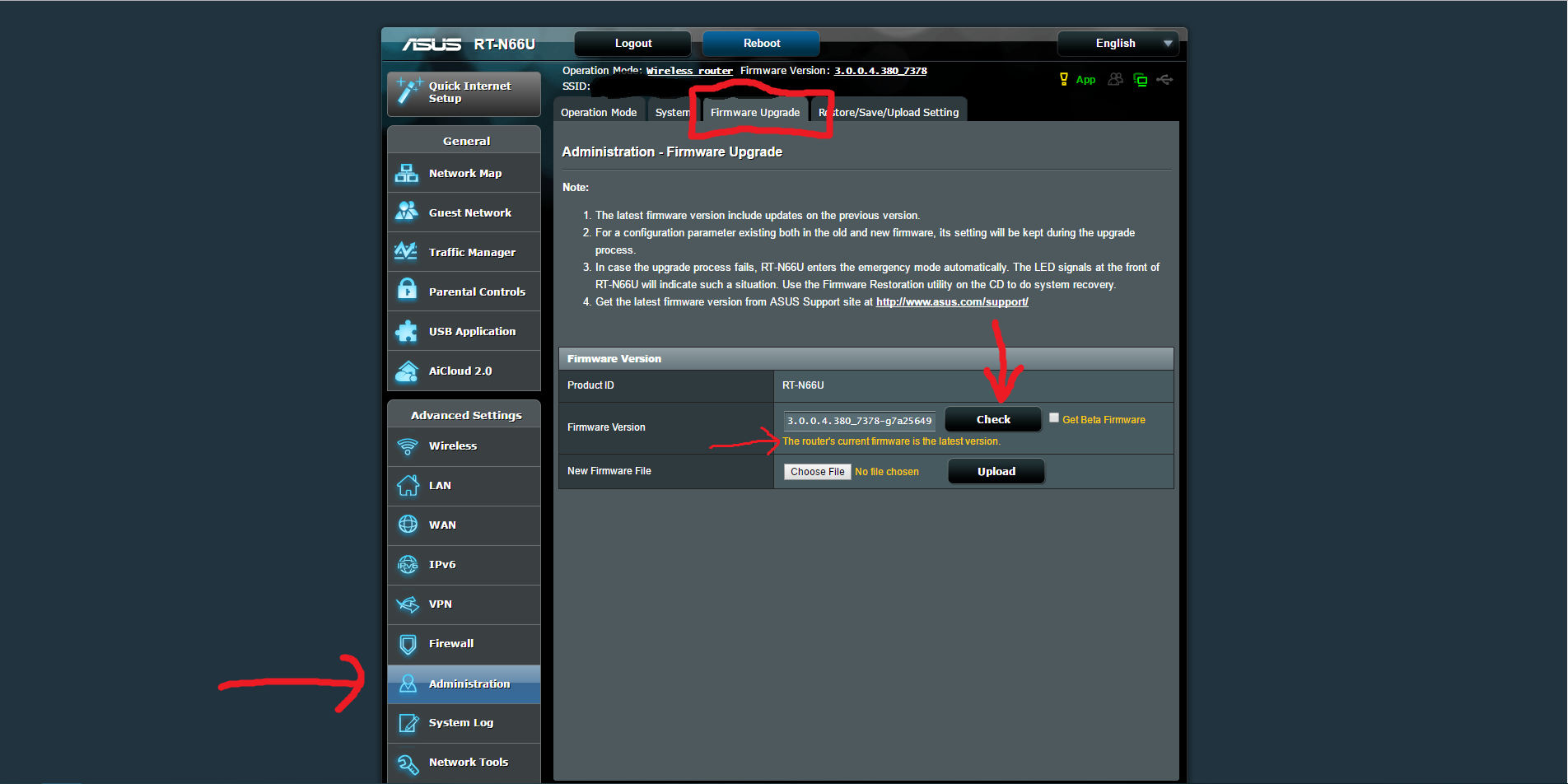Open Quick Internet Setup
Image resolution: width=1568 pixels, height=784 pixels.
[464, 91]
